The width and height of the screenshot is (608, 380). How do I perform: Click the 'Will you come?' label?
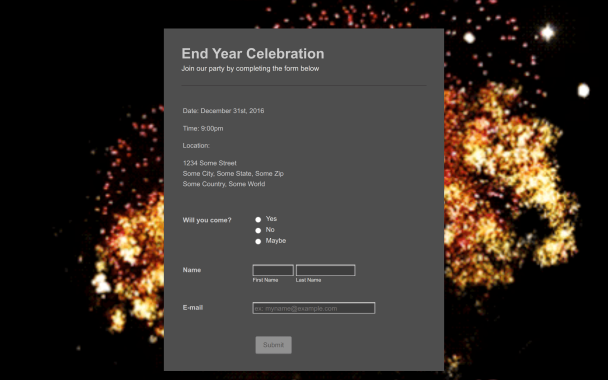click(207, 220)
